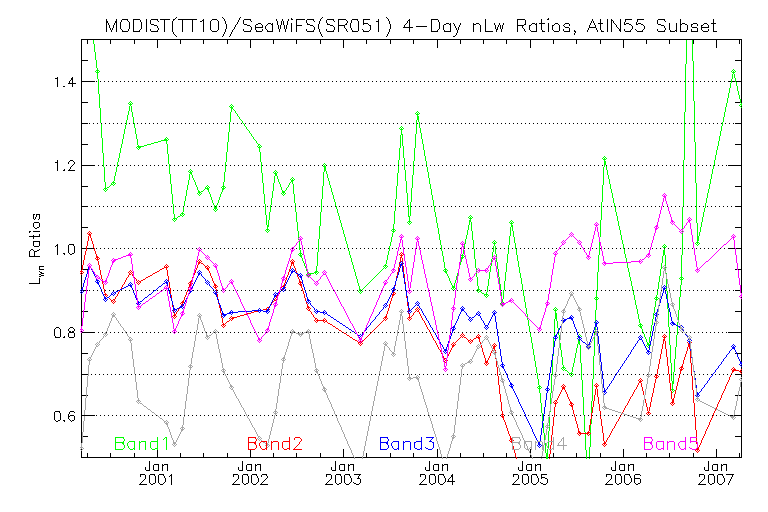Image resolution: width=768 pixels, height=512 pixels.
Task: Click the 'Jan 2001' x-axis label
Action: point(156,473)
